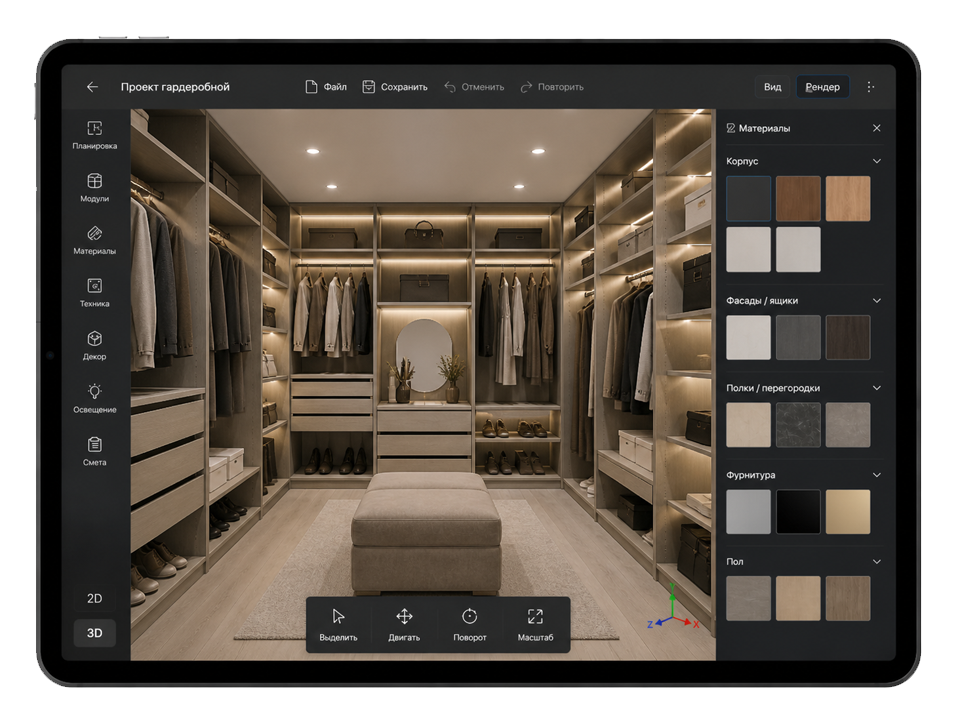Screen dimensions: 960x720
Task: Open the Файл menu
Action: 326,87
